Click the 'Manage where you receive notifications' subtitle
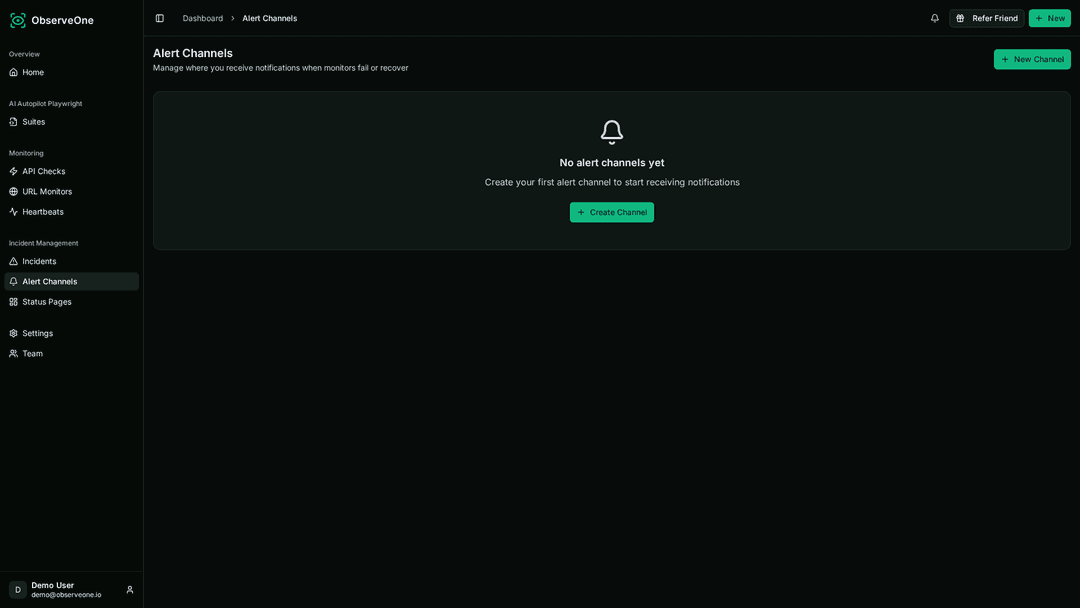Viewport: 1080px width, 608px height. [280, 68]
